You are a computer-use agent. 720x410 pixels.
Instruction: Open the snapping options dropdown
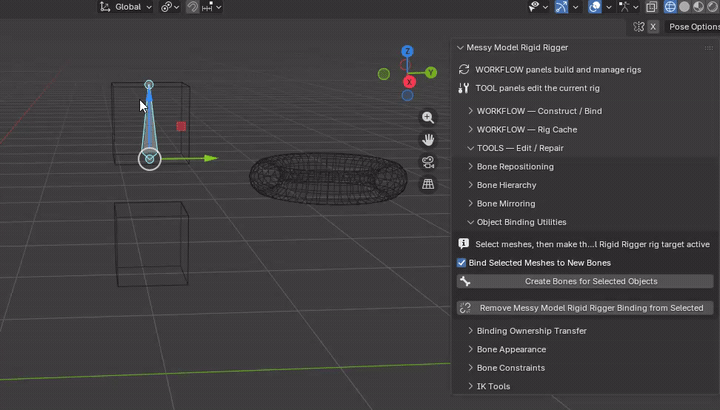(x=212, y=7)
